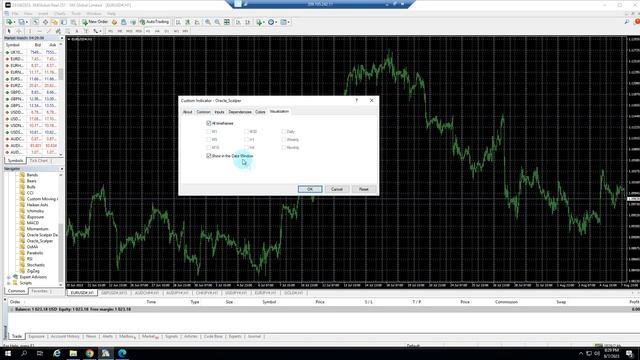The height and width of the screenshot is (360, 640).
Task: Open the Tick Chart tab
Action: pos(39,161)
